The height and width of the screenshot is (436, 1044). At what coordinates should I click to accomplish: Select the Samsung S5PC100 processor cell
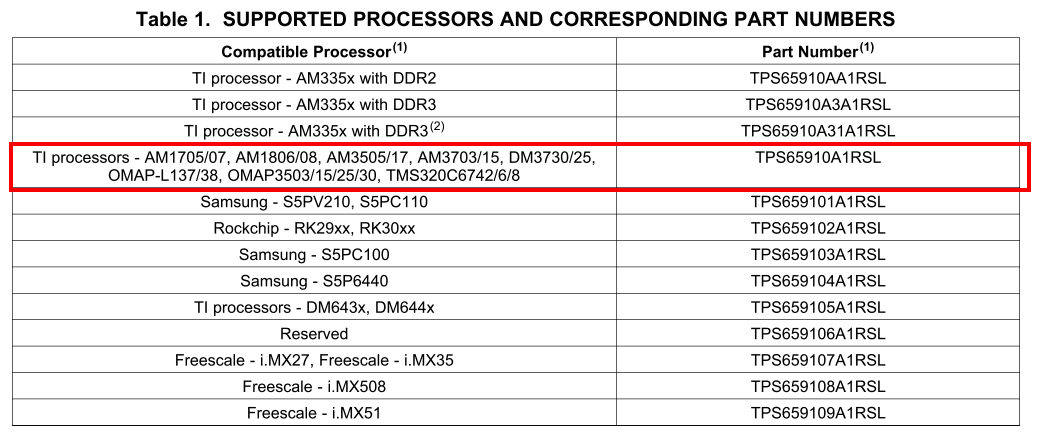(314, 254)
